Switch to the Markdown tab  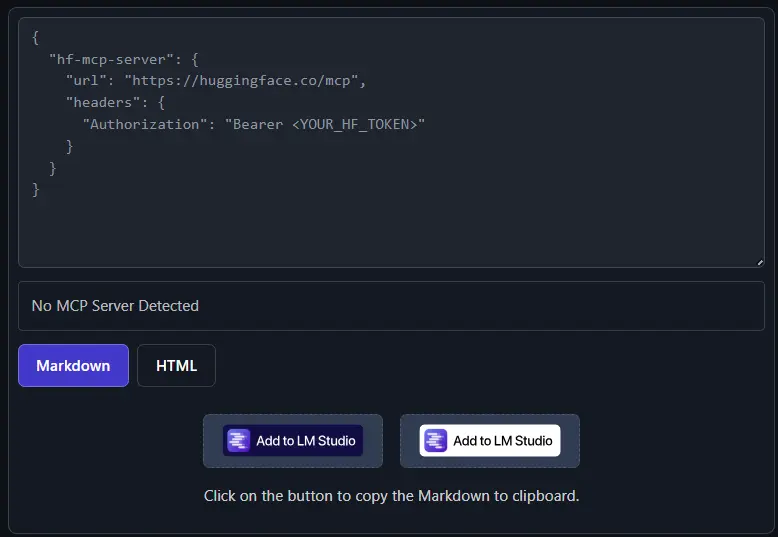tap(73, 365)
